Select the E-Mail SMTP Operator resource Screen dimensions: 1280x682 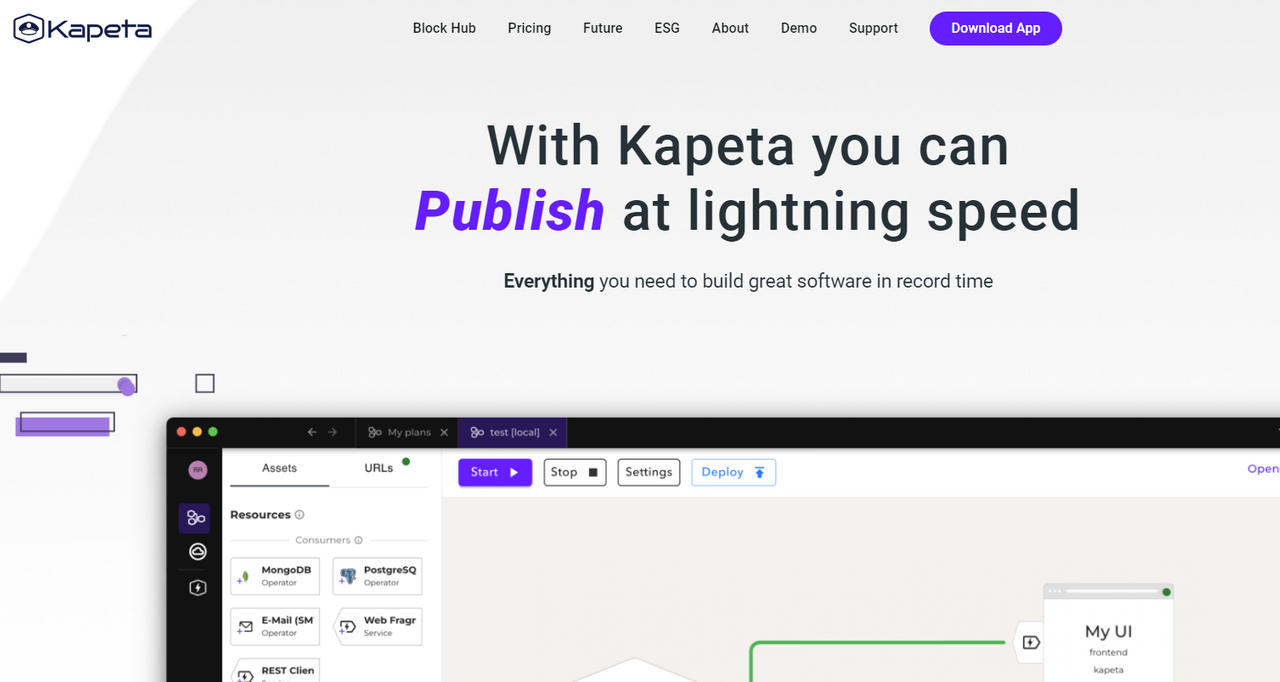pyautogui.click(x=275, y=626)
